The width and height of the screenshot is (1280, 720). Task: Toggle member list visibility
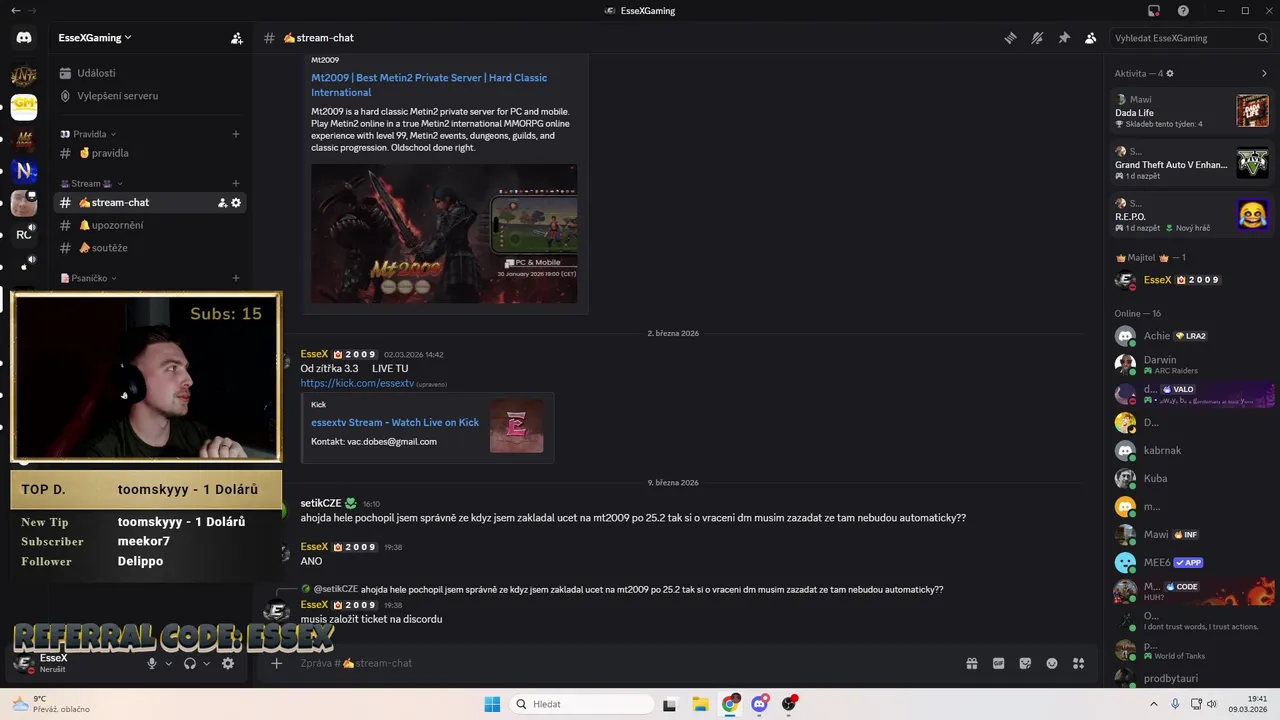point(1091,38)
